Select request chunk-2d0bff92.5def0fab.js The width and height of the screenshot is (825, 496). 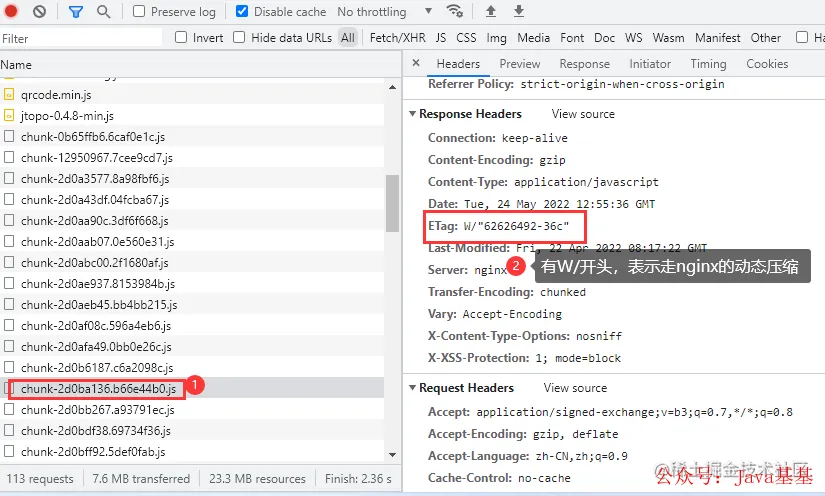pos(93,451)
